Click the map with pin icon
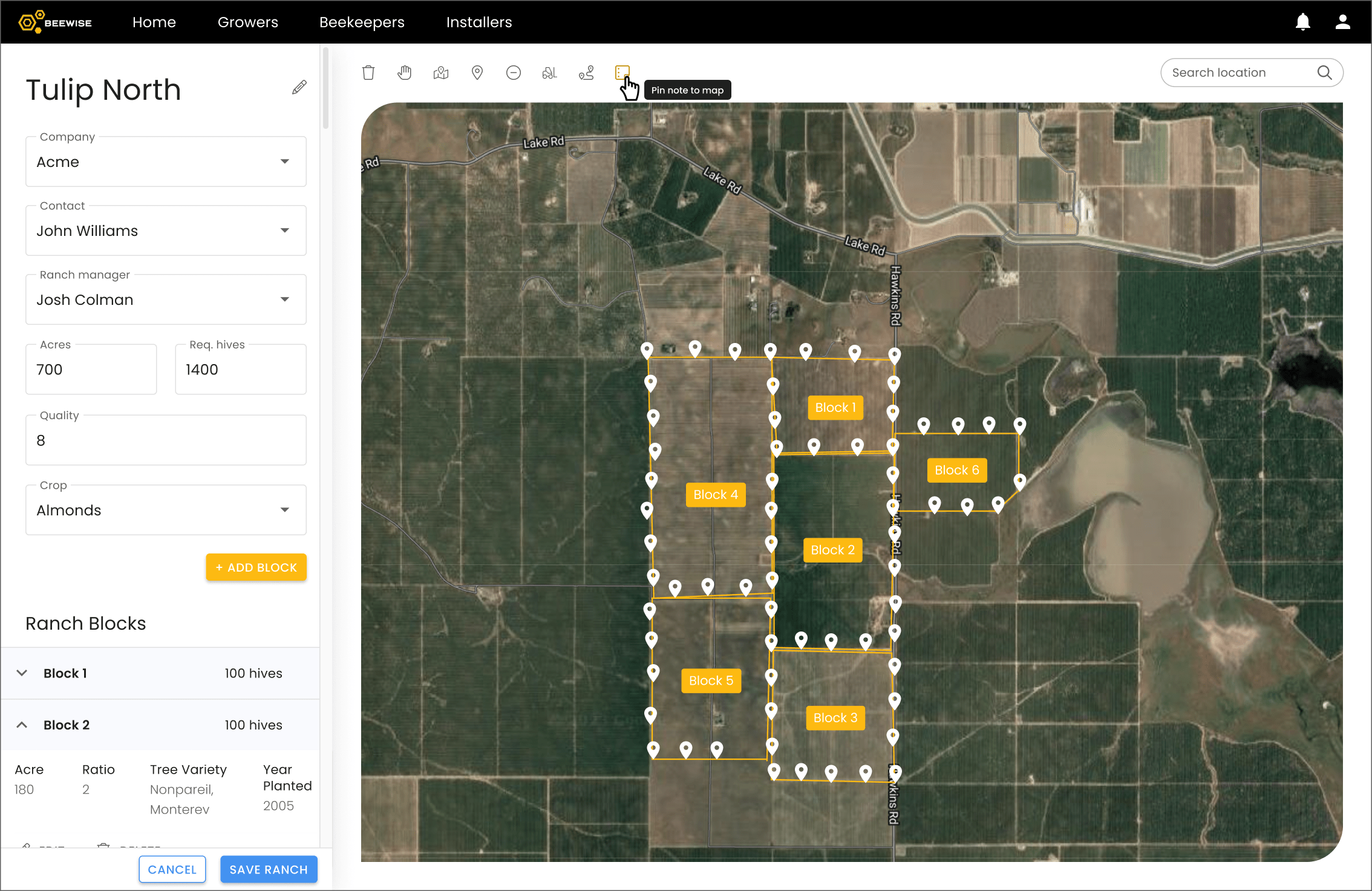The height and width of the screenshot is (891, 1372). click(441, 73)
